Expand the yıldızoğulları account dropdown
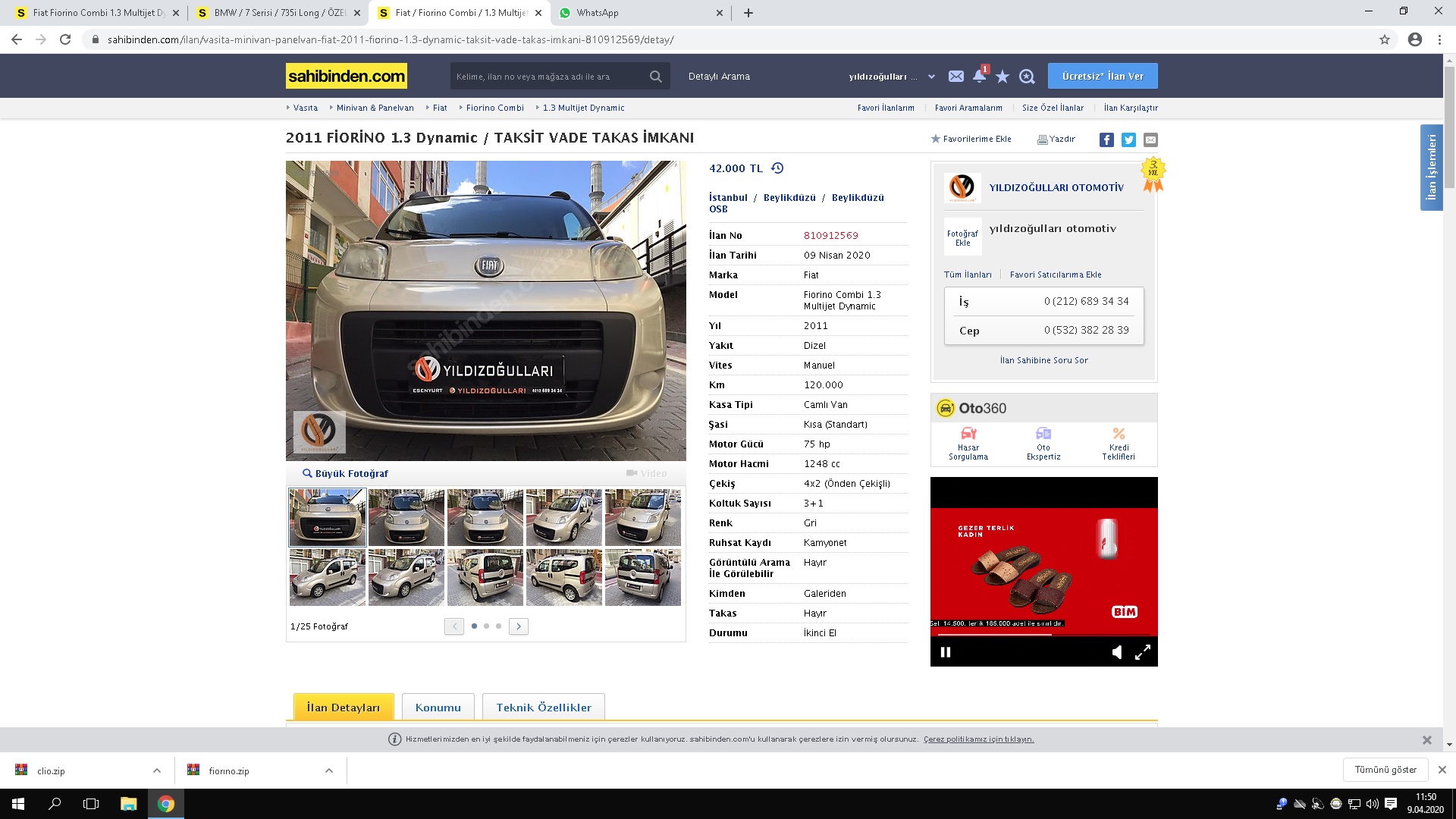The width and height of the screenshot is (1456, 819). pyautogui.click(x=931, y=77)
